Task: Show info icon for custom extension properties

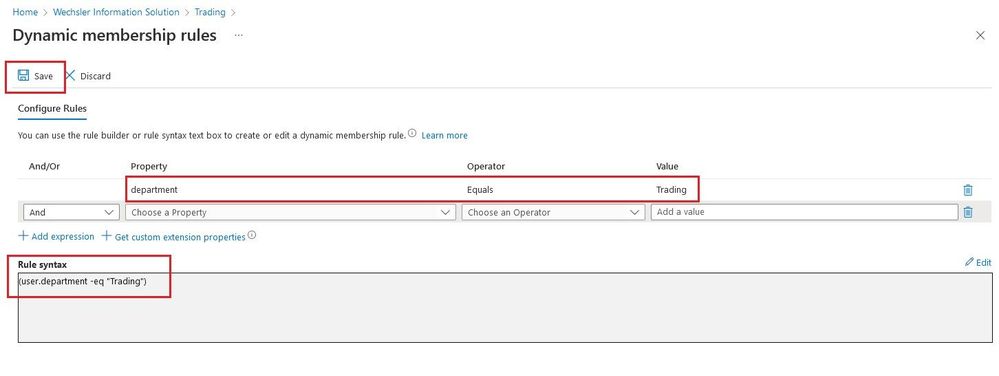Action: [252, 235]
